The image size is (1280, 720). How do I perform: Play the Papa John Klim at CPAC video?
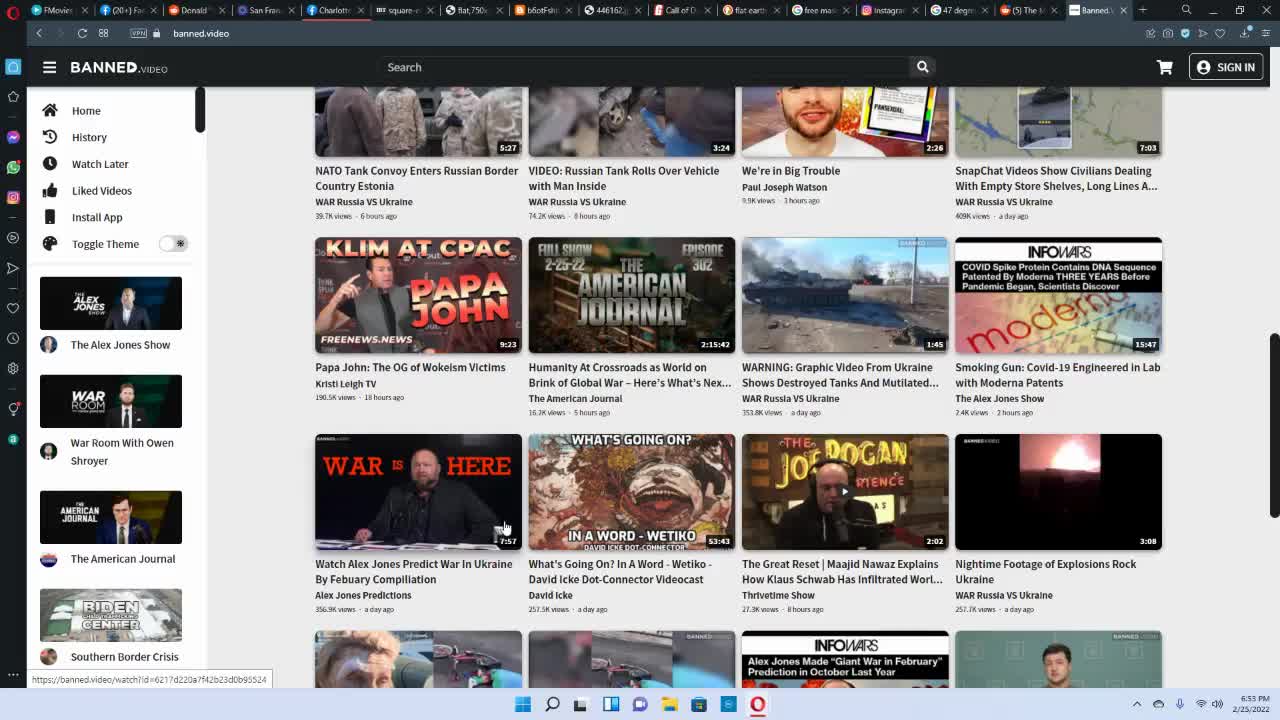coord(418,295)
